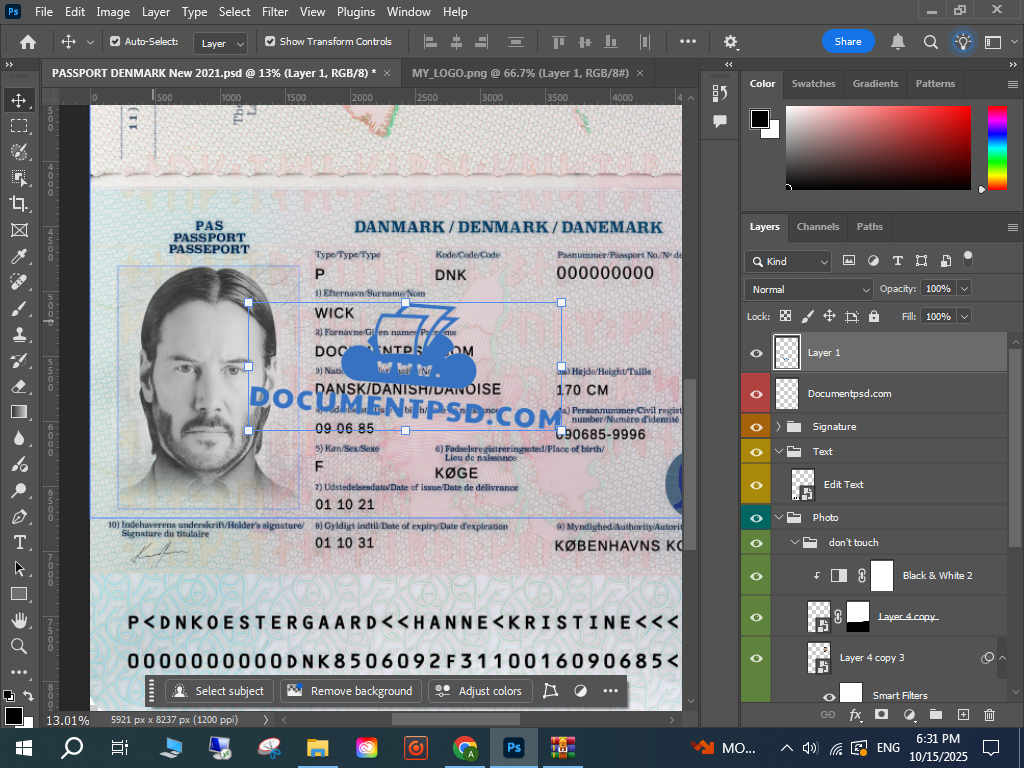Open the blending mode Normal dropdown
1024x768 pixels.
point(809,289)
